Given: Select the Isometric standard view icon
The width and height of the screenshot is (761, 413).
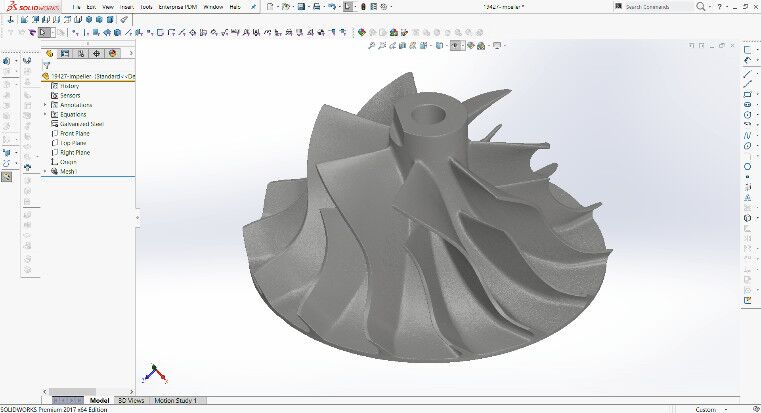Looking at the screenshot, I should 89,19.
